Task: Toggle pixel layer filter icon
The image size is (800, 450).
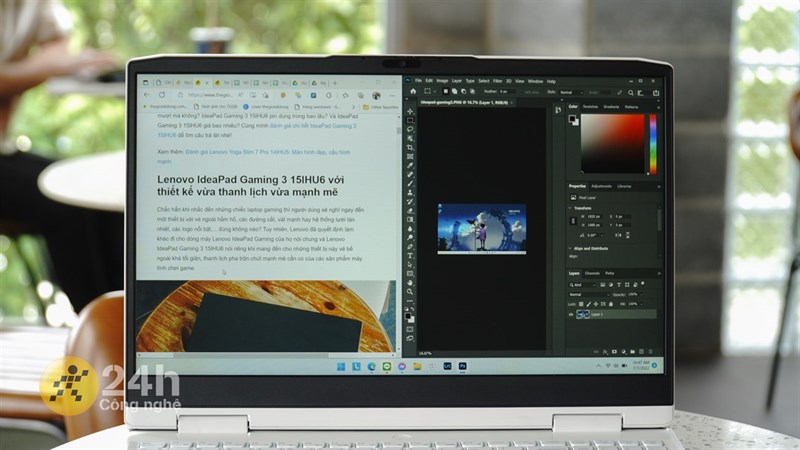Action: [x=603, y=285]
